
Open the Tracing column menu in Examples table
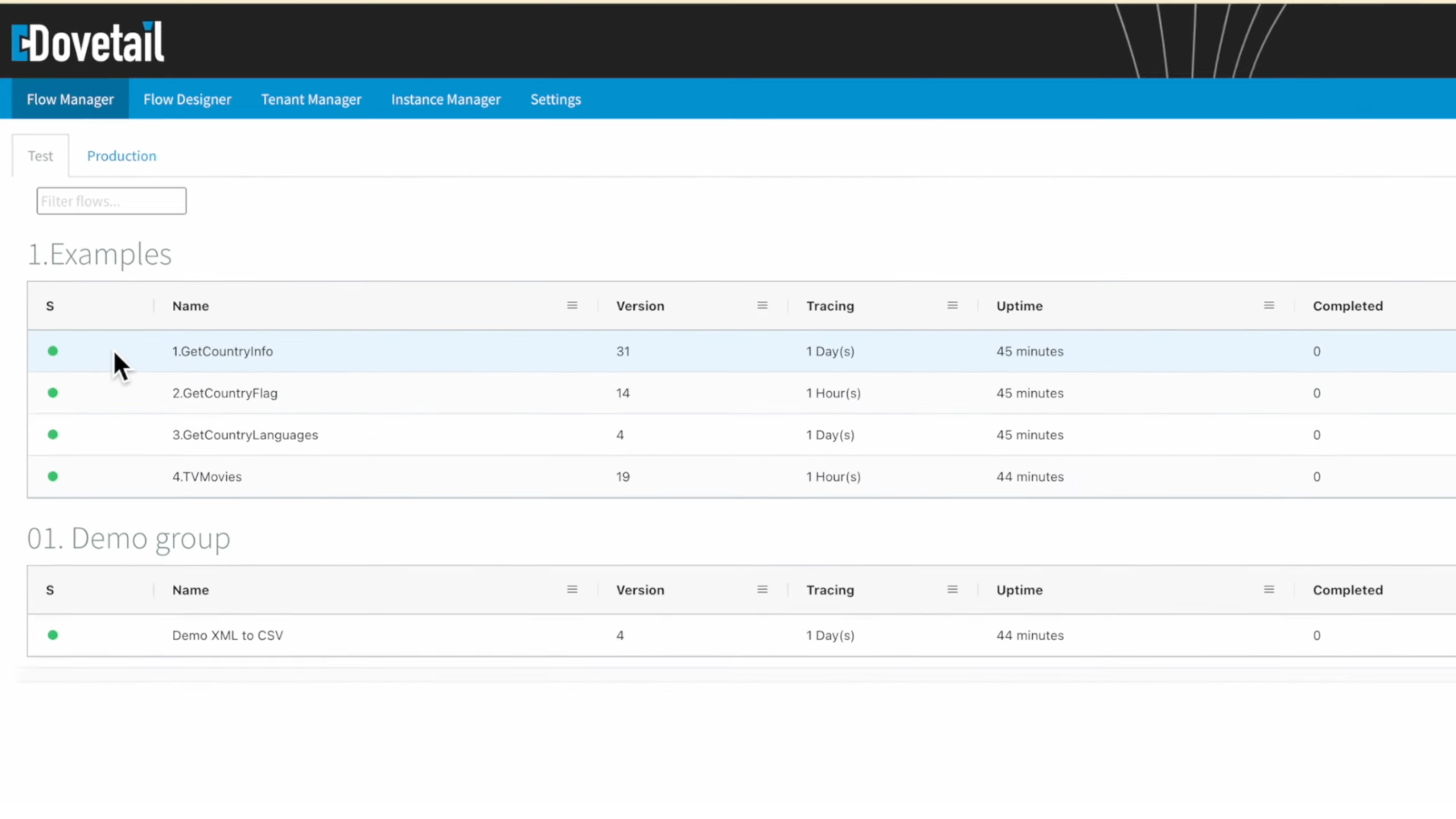pyautogui.click(x=952, y=306)
